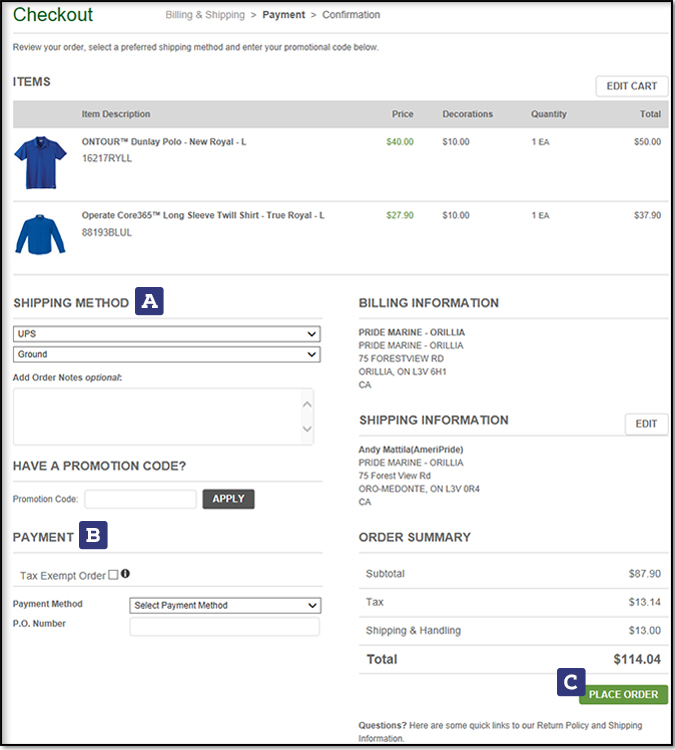Viewport: 675px width, 750px height.
Task: Click the A callout marker badge
Action: click(x=150, y=301)
